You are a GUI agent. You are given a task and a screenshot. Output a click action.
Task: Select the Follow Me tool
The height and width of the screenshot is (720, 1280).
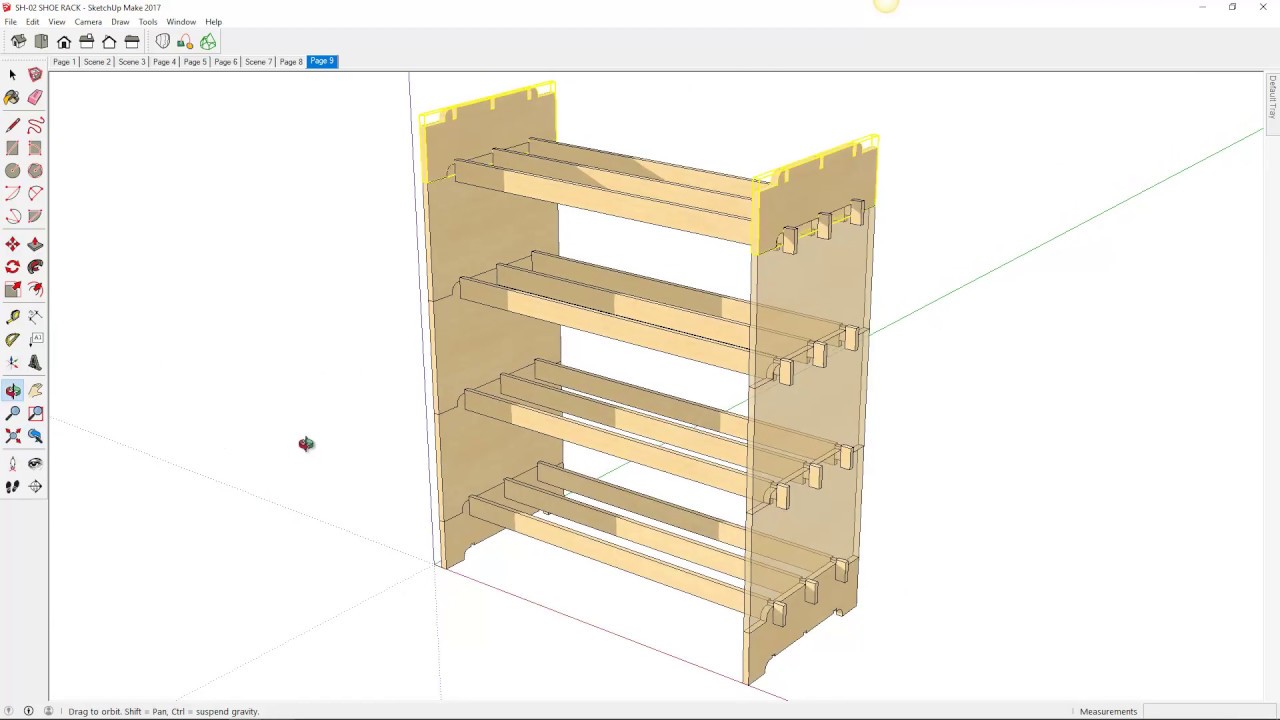point(35,267)
